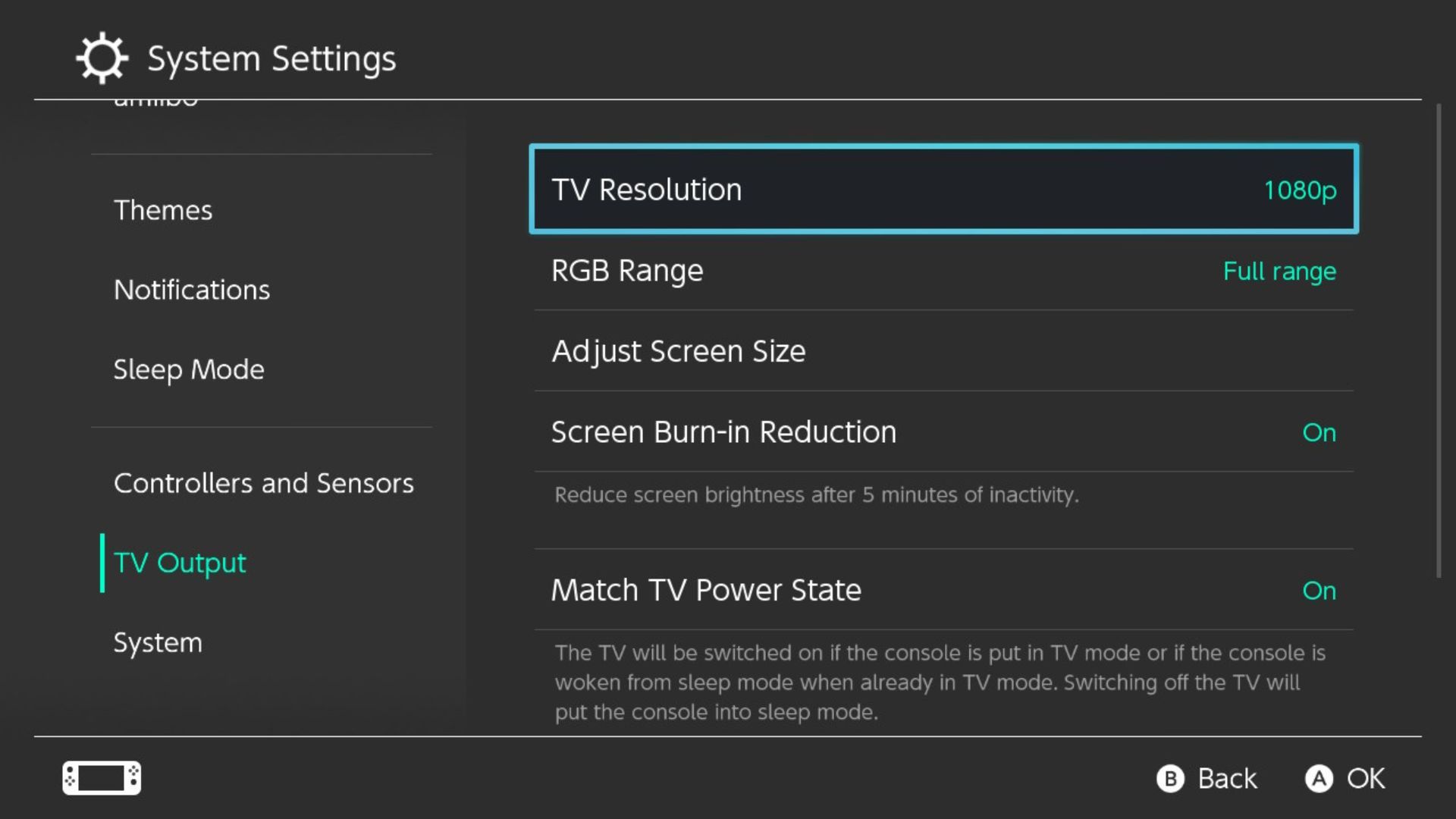Viewport: 1456px width, 819px height.
Task: Click the System Settings gear icon
Action: (x=102, y=57)
